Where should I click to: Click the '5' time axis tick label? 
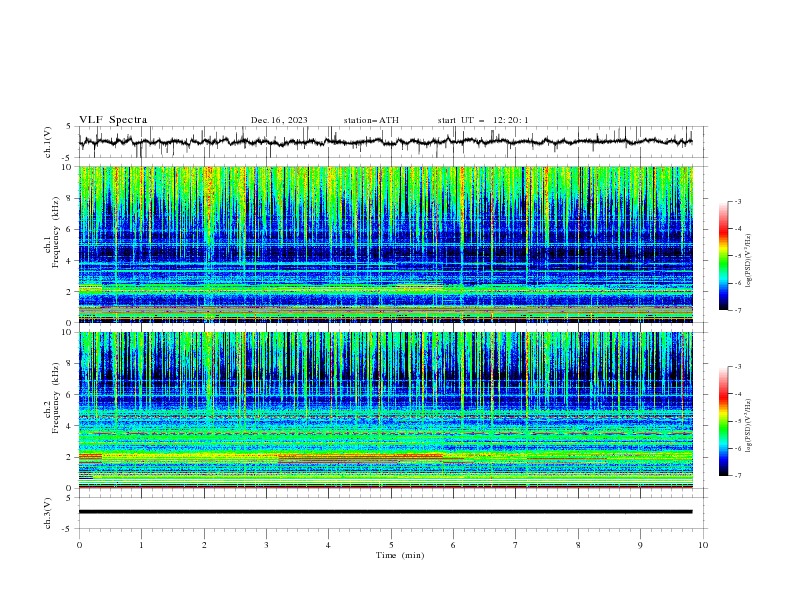click(391, 545)
